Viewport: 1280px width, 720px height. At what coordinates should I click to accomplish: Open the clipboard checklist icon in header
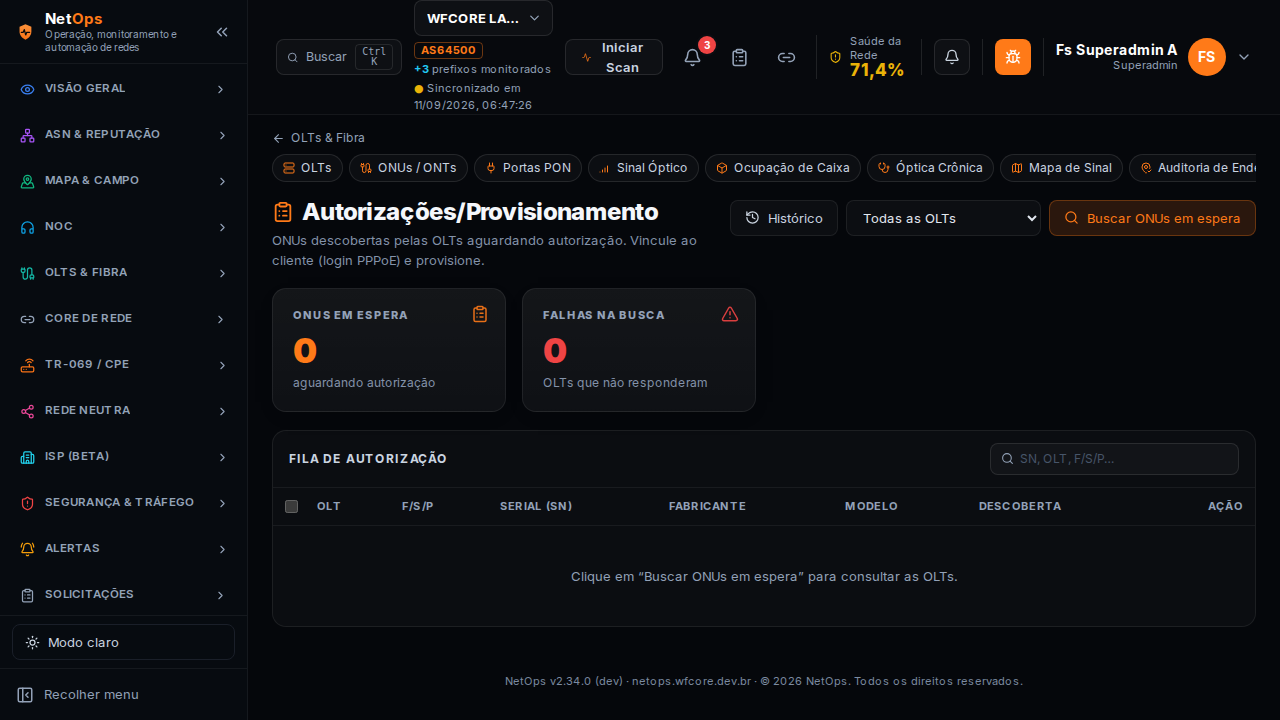point(740,57)
